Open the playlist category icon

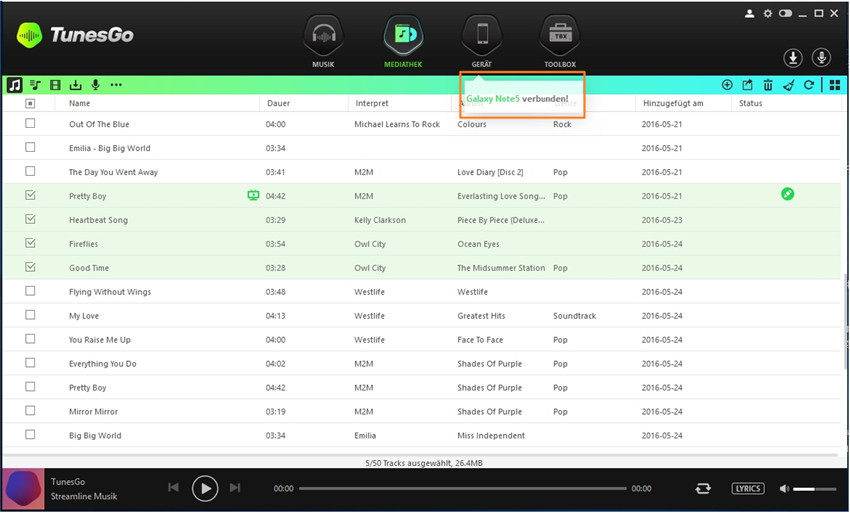pos(35,85)
